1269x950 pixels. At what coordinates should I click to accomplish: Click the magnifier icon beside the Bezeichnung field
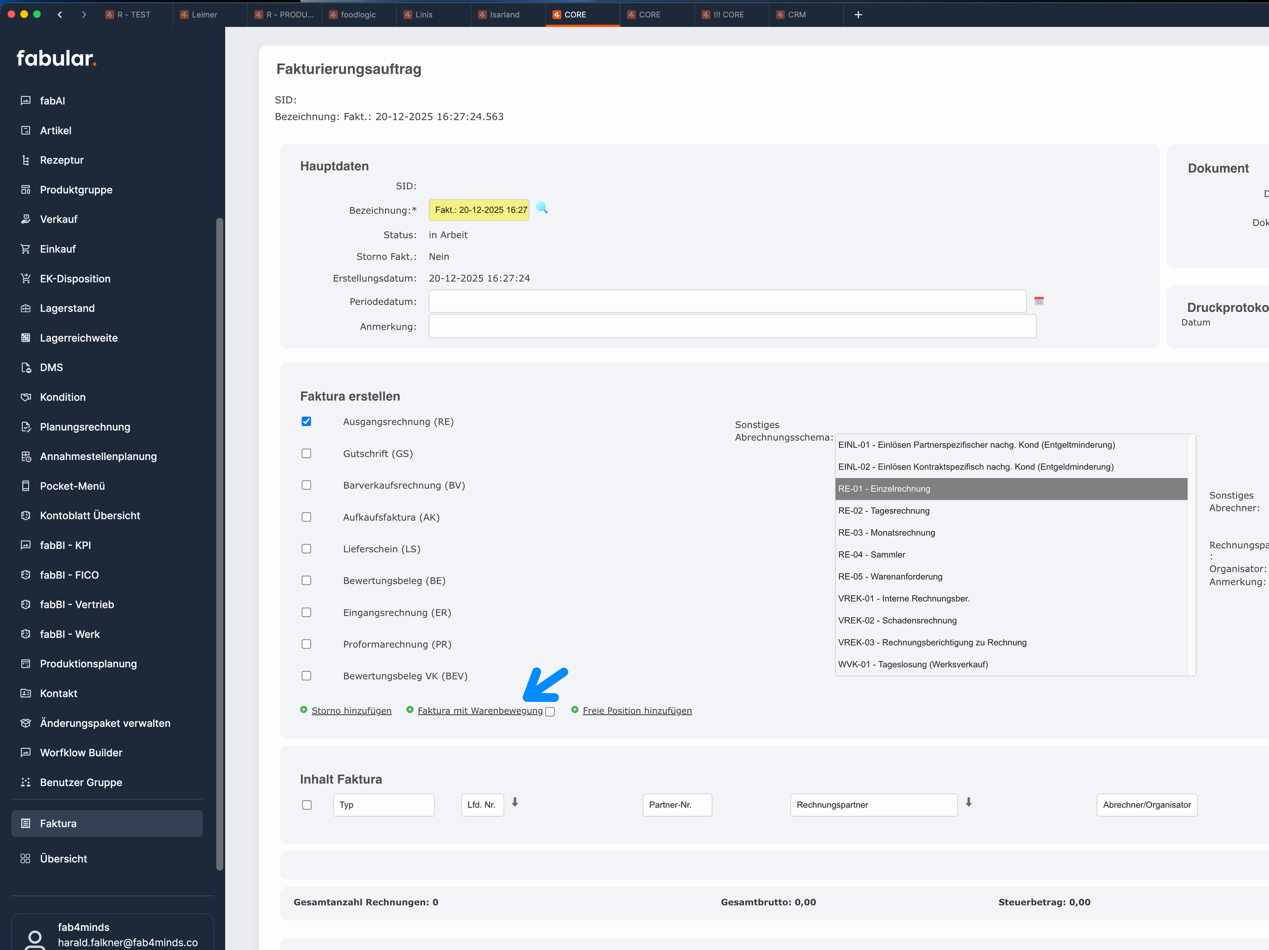(542, 210)
